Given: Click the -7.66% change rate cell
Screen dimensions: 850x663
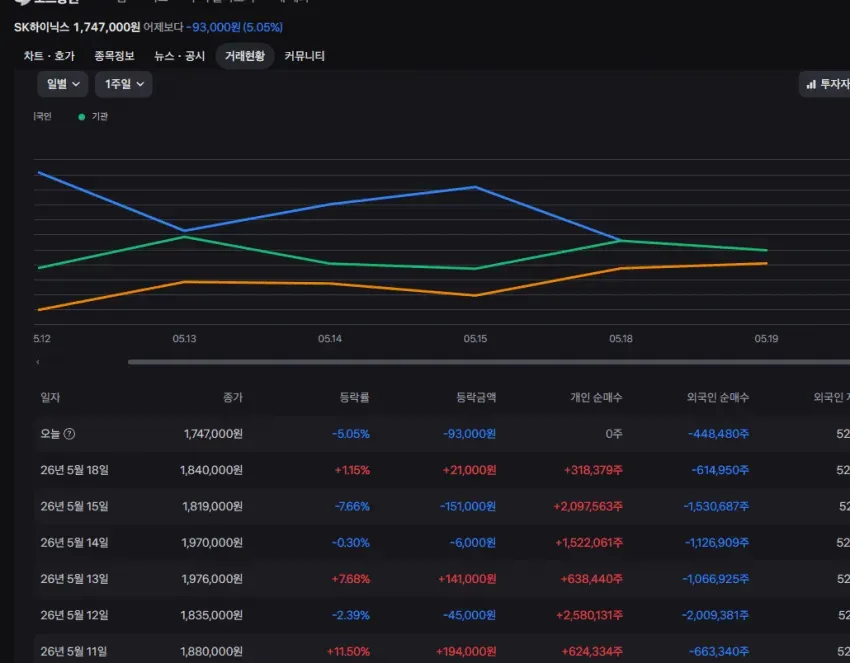Looking at the screenshot, I should (352, 506).
